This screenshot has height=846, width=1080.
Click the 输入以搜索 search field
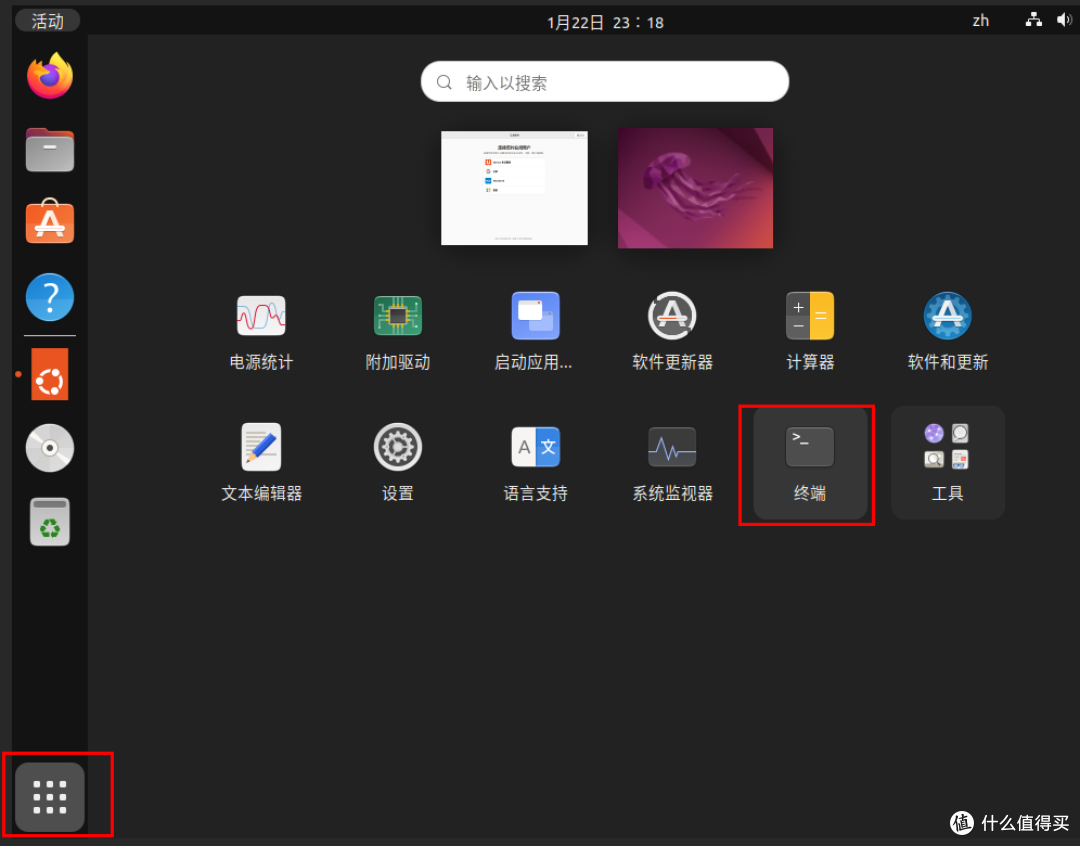(604, 81)
